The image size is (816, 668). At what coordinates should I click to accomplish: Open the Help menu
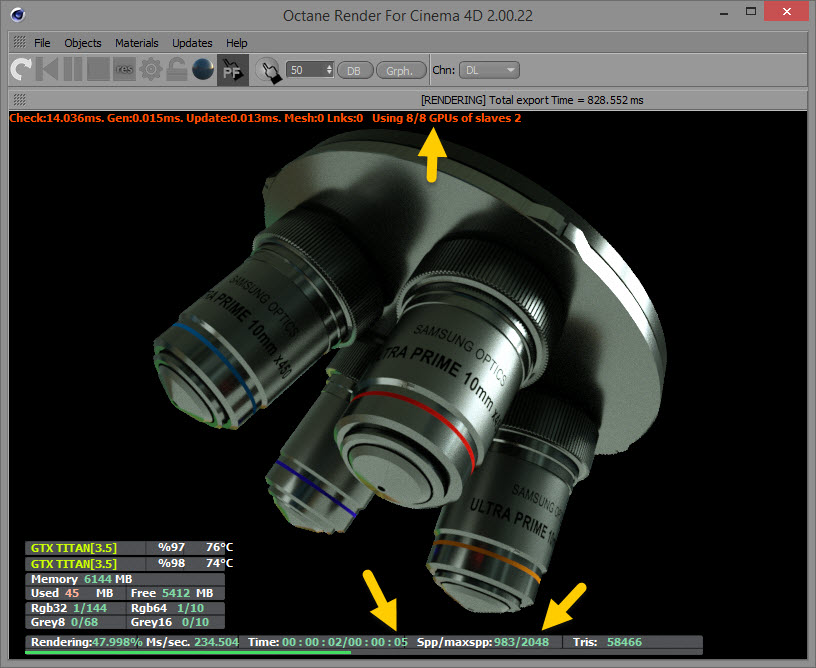click(237, 43)
